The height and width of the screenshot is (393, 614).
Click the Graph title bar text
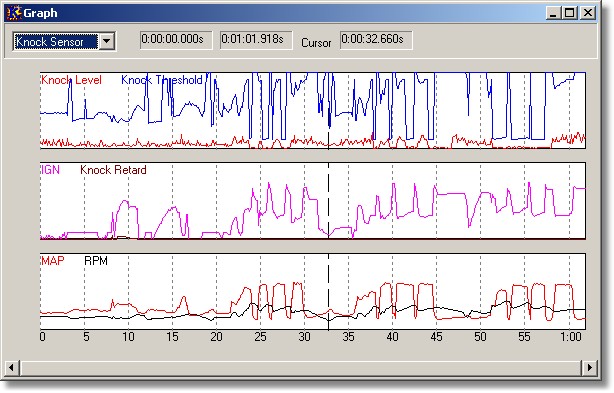tap(40, 13)
